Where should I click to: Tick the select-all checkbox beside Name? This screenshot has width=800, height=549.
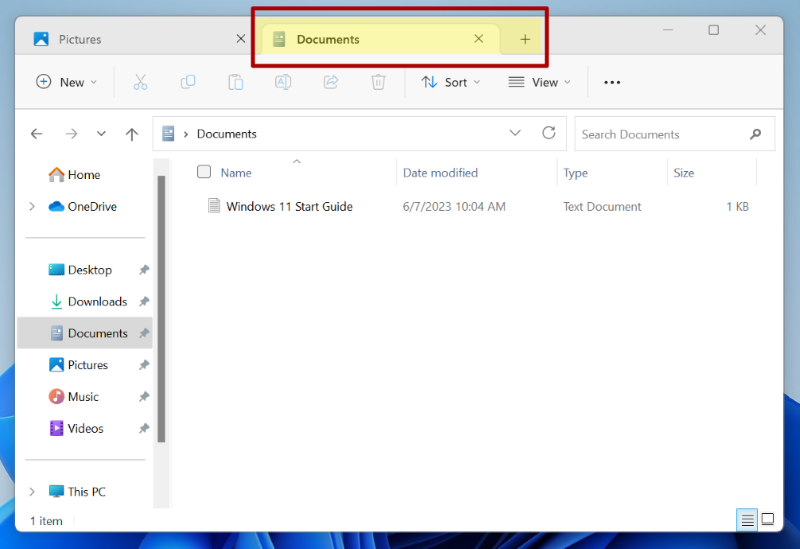tap(204, 172)
